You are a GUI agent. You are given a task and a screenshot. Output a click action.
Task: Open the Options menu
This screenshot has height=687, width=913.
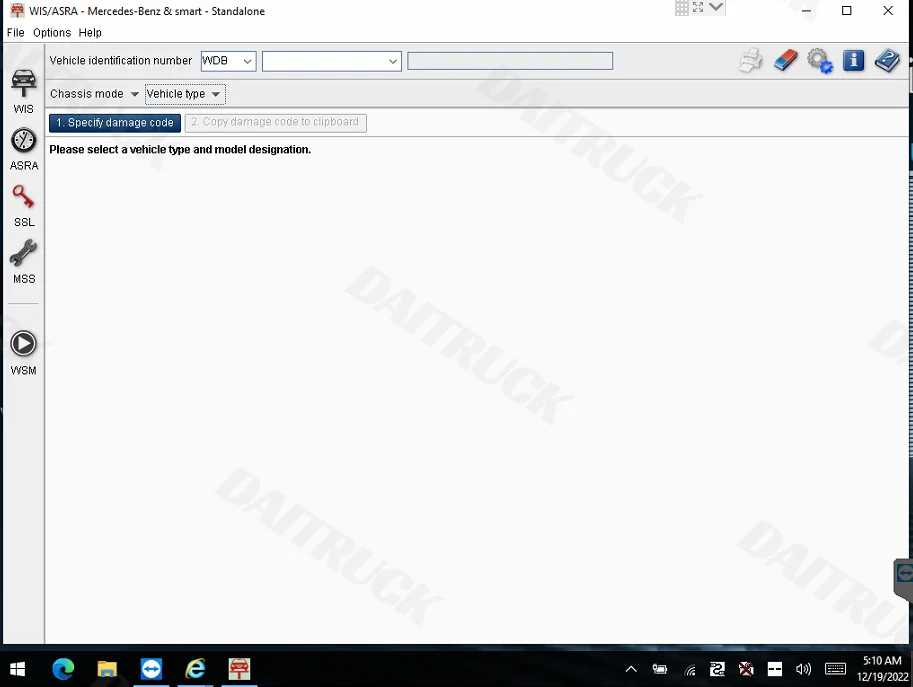point(52,33)
